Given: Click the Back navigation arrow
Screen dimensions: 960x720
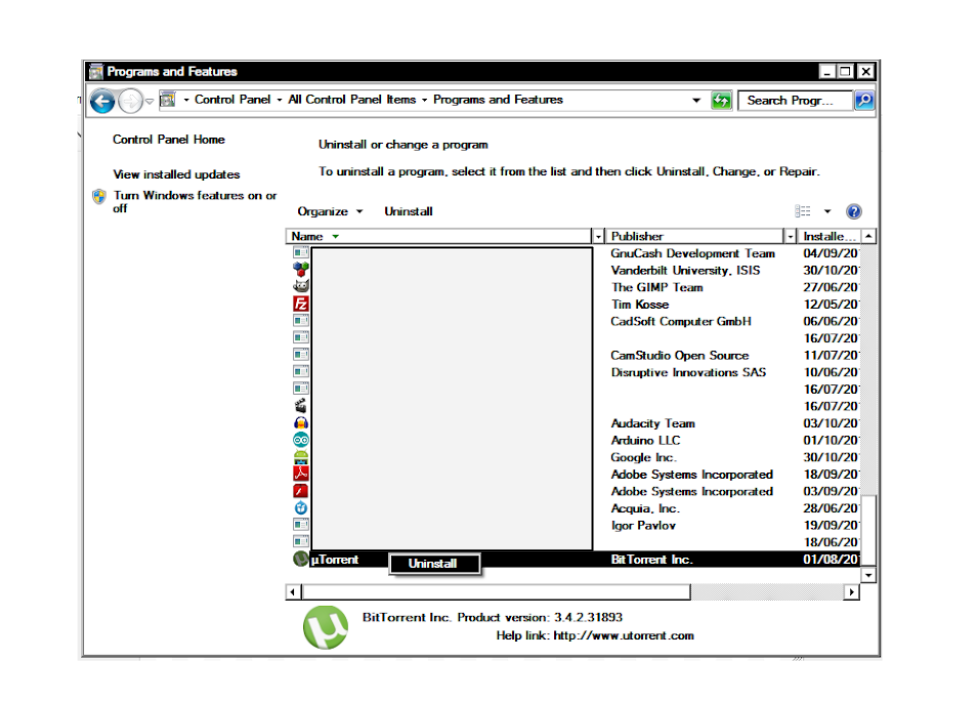Looking at the screenshot, I should [x=102, y=101].
